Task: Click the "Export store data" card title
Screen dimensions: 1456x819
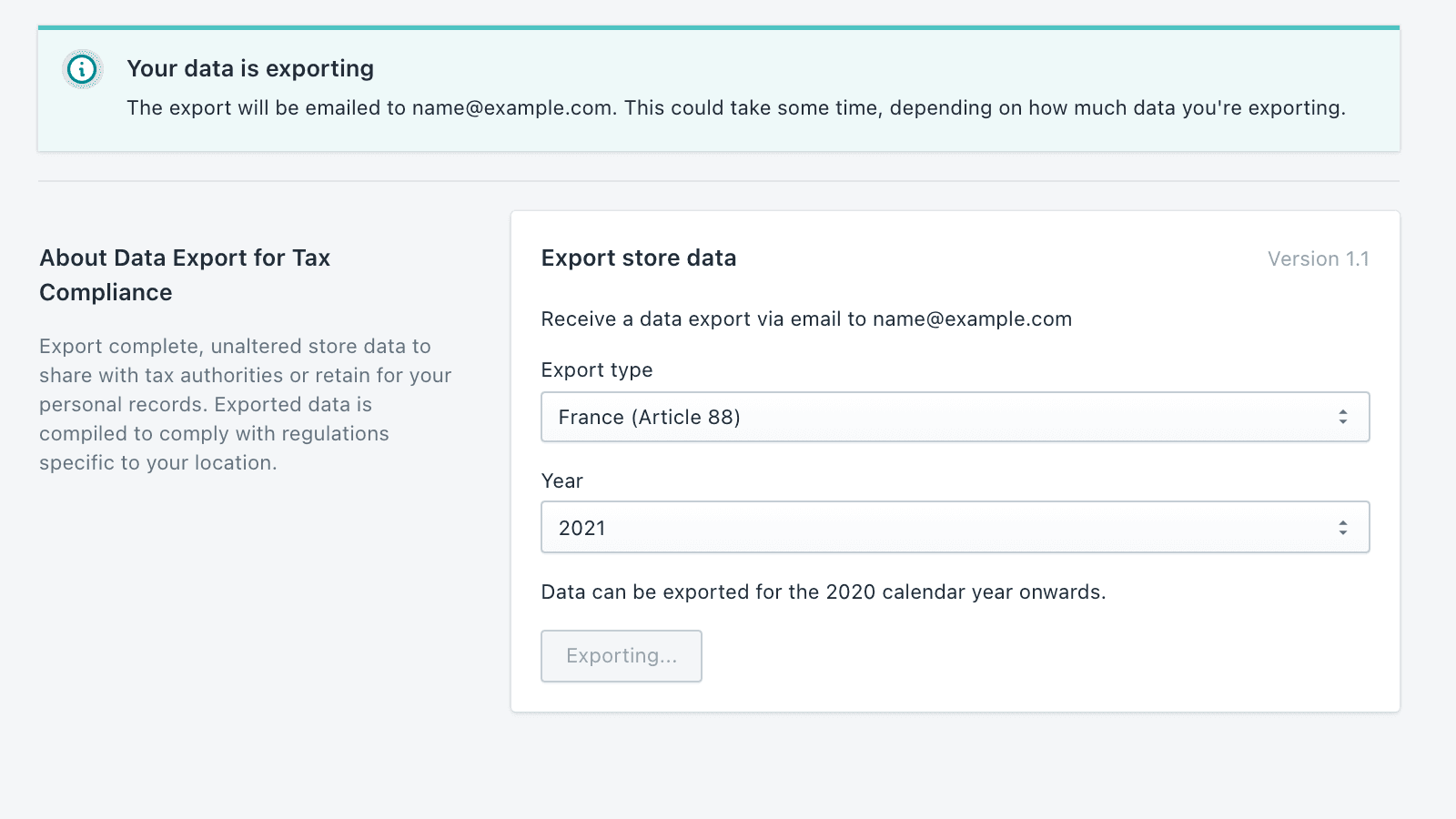Action: [x=638, y=258]
